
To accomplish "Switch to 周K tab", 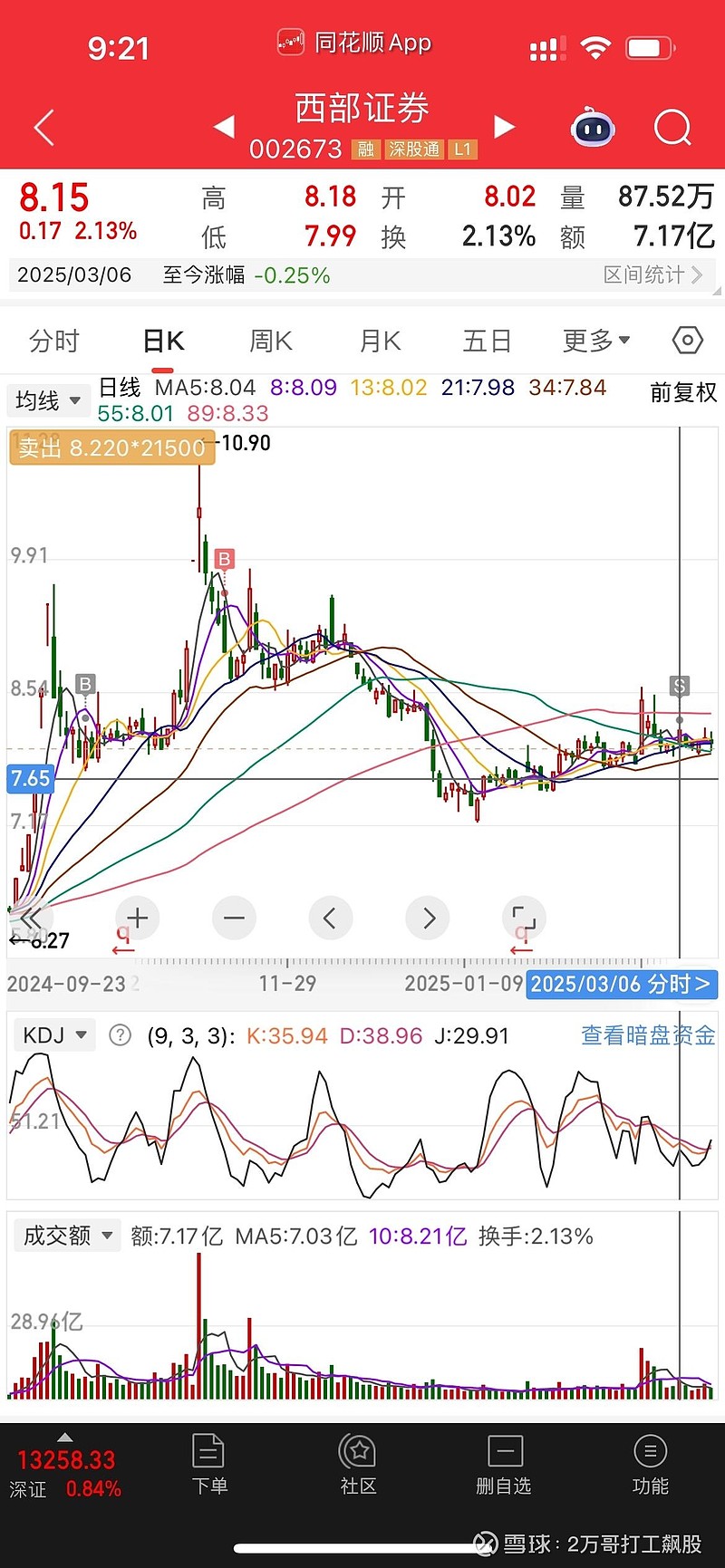I will (271, 341).
